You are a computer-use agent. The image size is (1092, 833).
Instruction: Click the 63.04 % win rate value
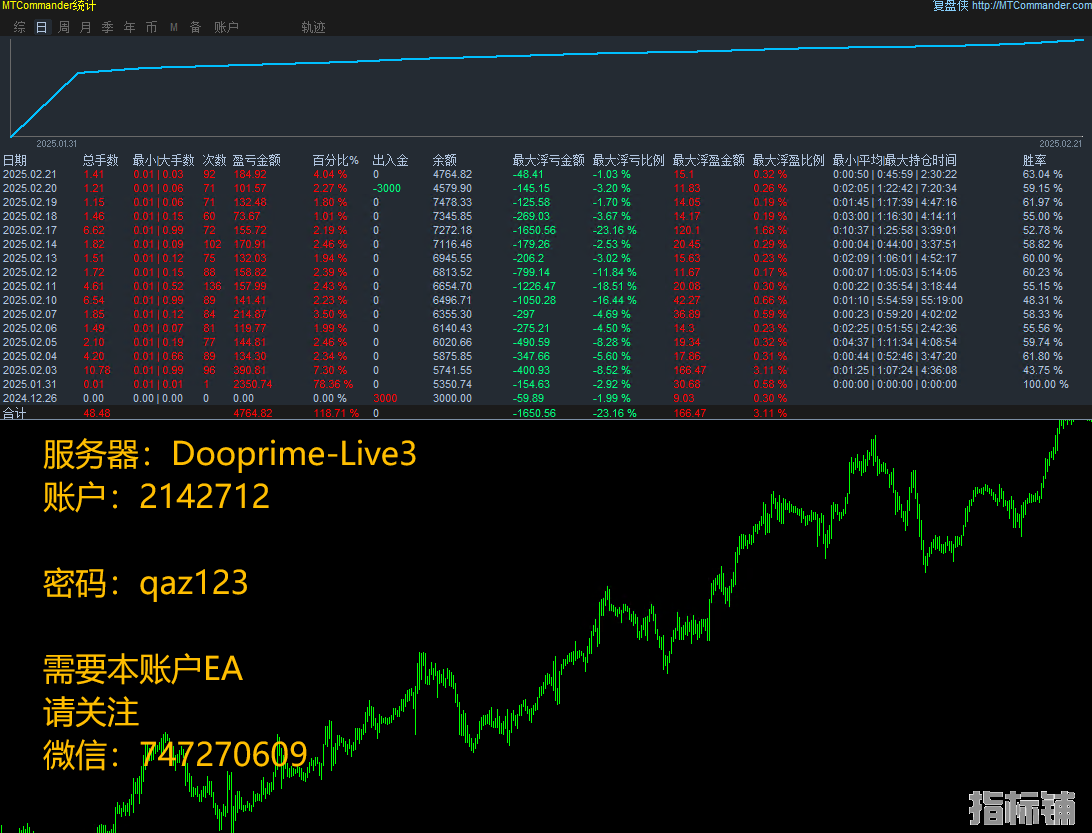click(1043, 174)
